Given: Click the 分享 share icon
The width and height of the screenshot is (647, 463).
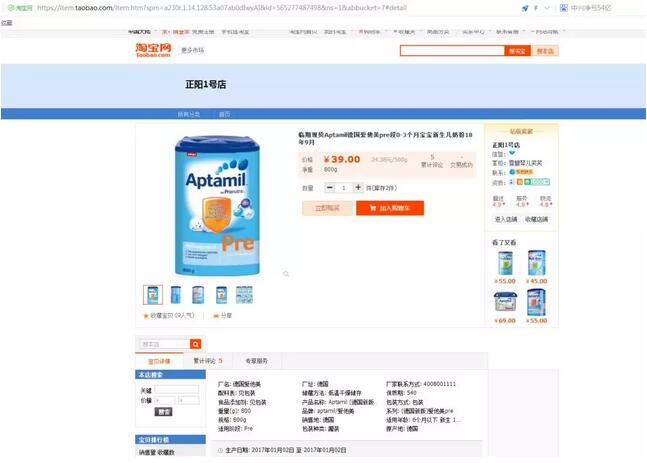Looking at the screenshot, I should (216, 316).
